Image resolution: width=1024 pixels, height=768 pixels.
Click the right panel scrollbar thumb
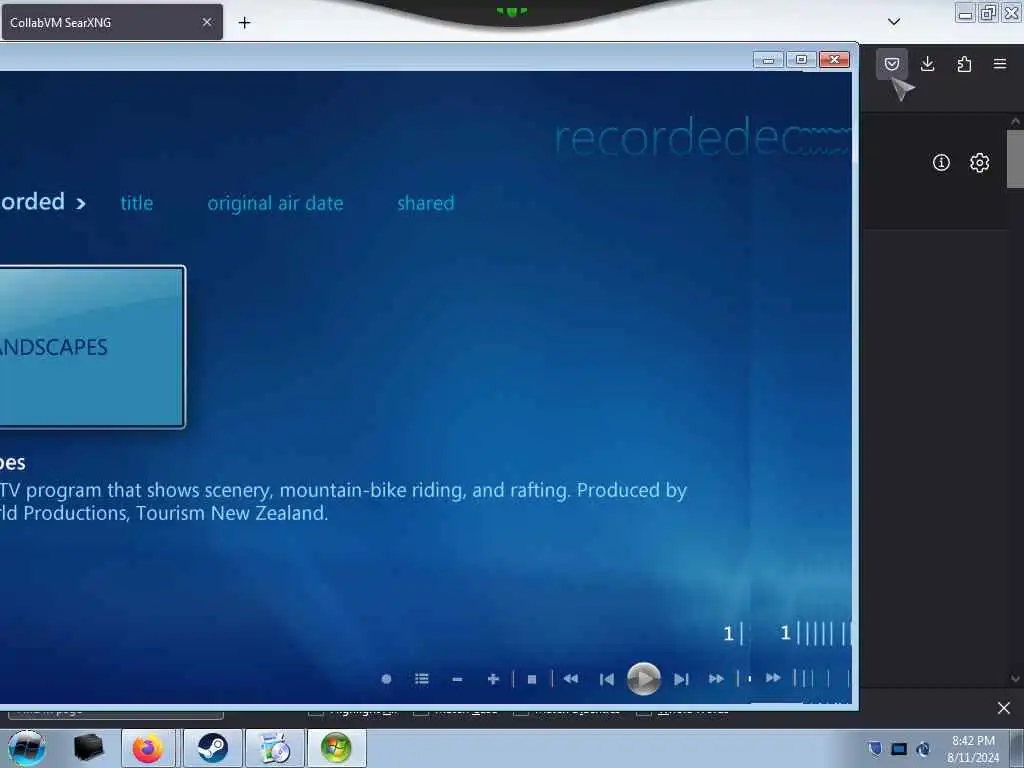click(1015, 159)
